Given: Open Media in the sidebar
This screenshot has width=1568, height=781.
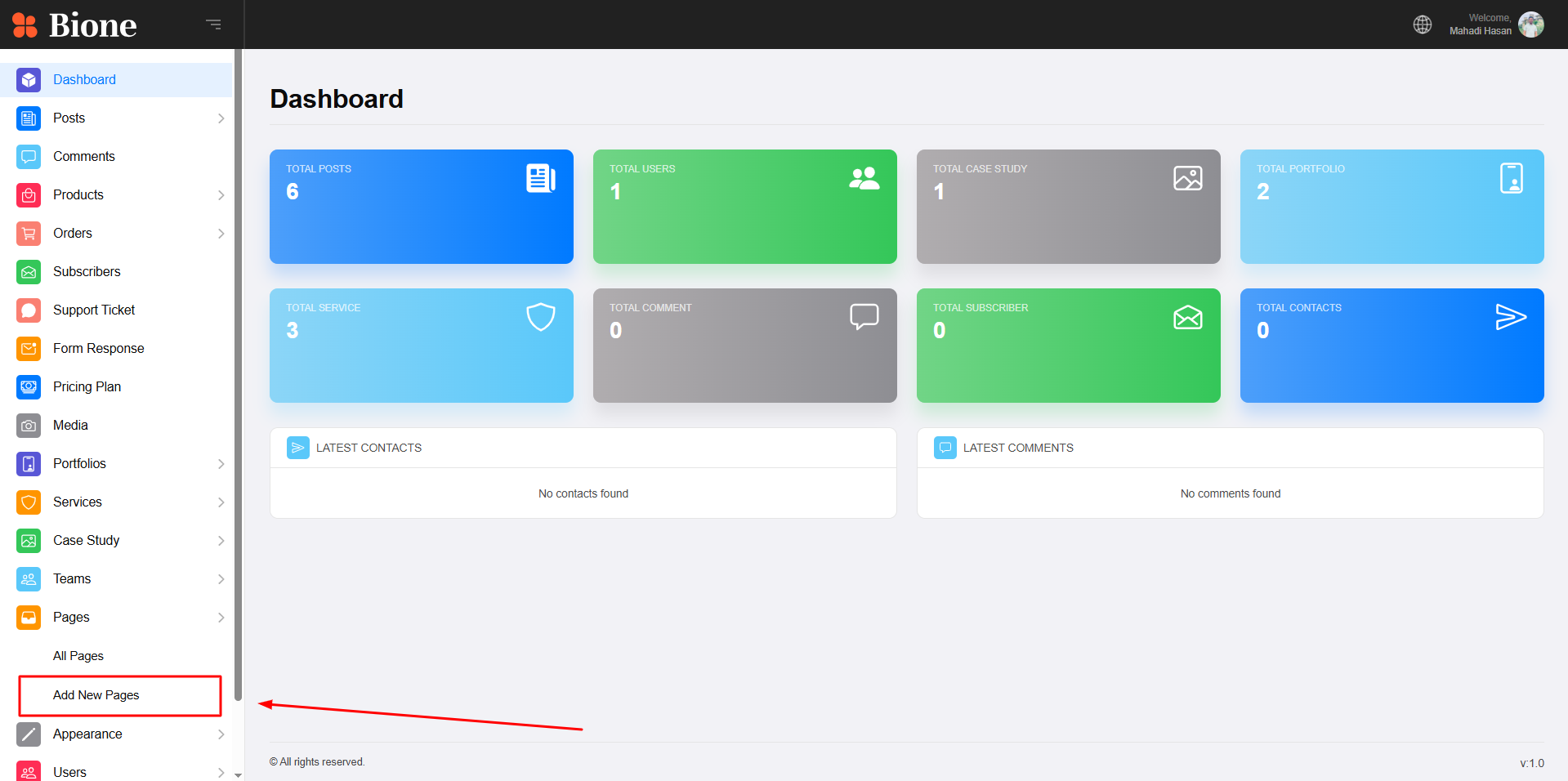Looking at the screenshot, I should 116,426.
